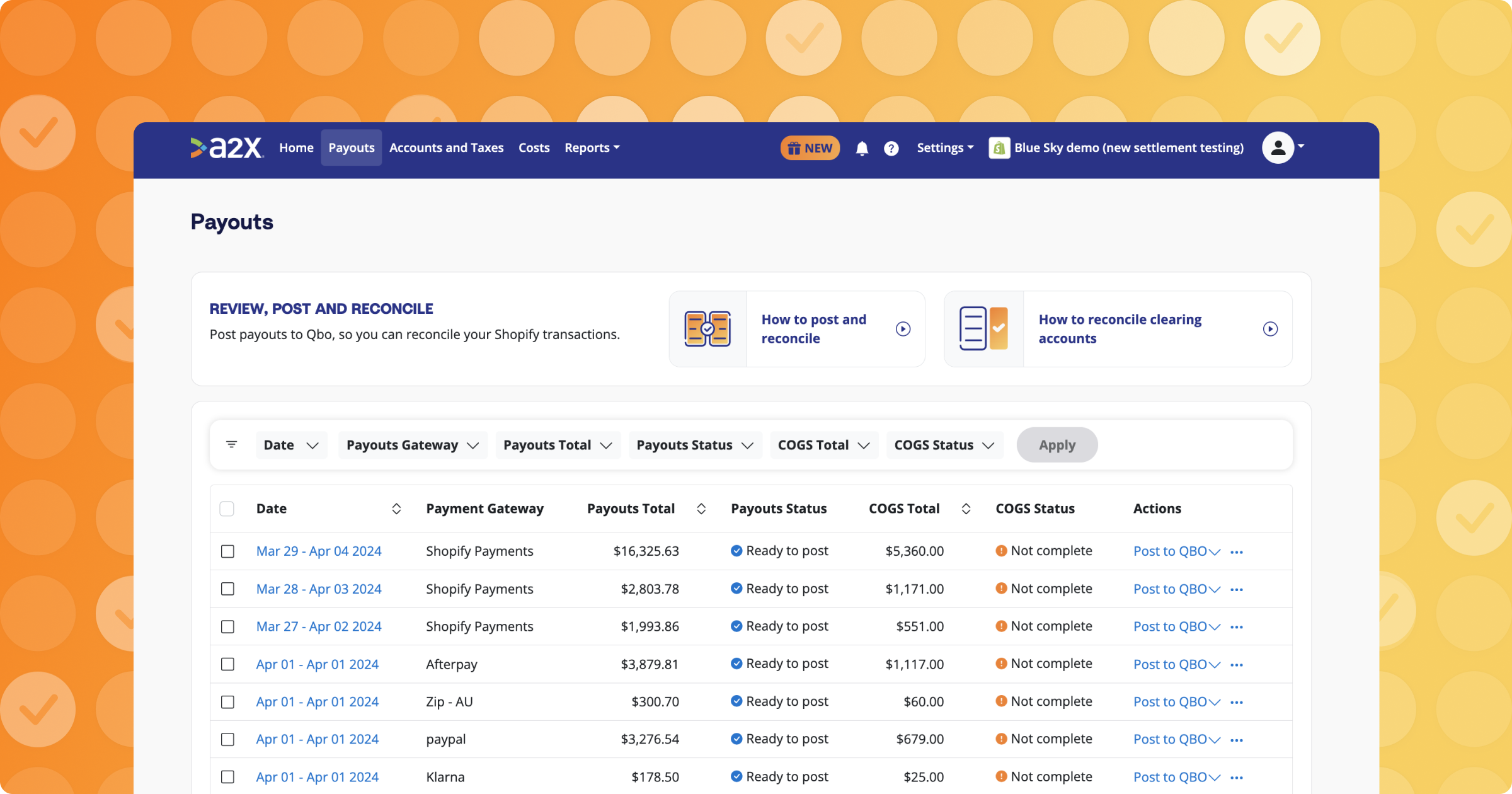
Task: Open more actions for Mar 28 - Apr 03 row
Action: pos(1237,590)
